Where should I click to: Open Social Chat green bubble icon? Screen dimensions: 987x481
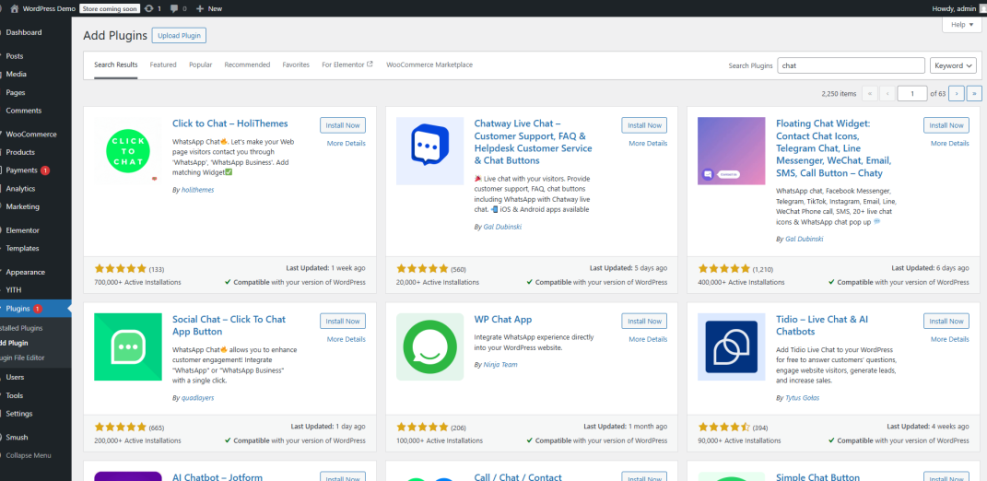click(x=128, y=347)
